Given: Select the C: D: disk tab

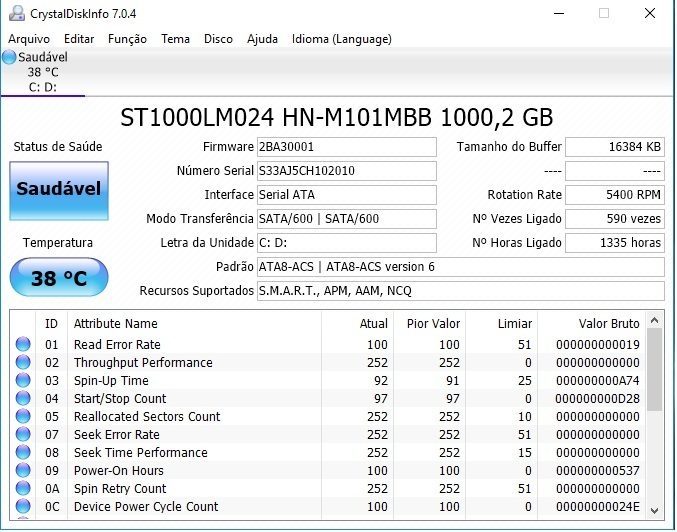Looking at the screenshot, I should (43, 73).
